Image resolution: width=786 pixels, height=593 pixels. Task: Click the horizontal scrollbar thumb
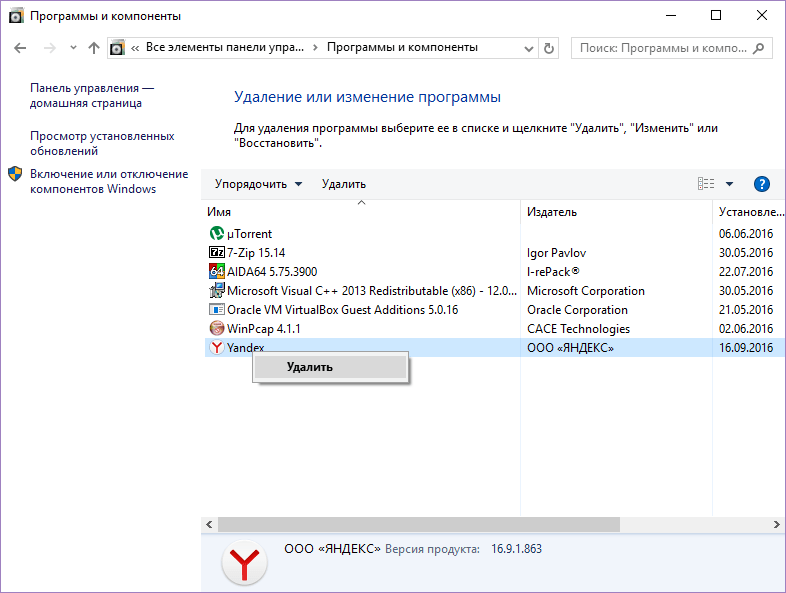pos(419,524)
